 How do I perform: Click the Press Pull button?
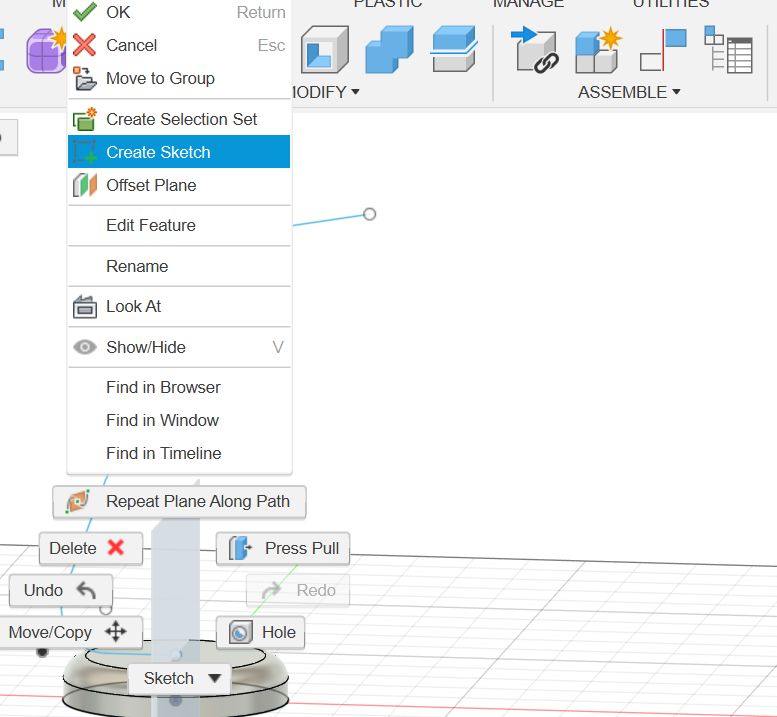coord(283,548)
